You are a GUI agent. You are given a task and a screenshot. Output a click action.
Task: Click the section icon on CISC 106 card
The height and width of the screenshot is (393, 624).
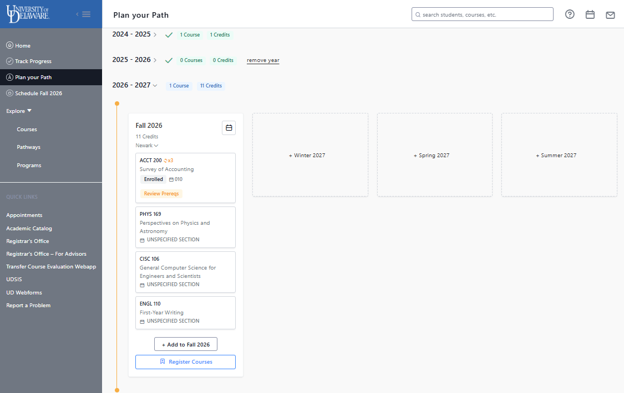coord(142,285)
